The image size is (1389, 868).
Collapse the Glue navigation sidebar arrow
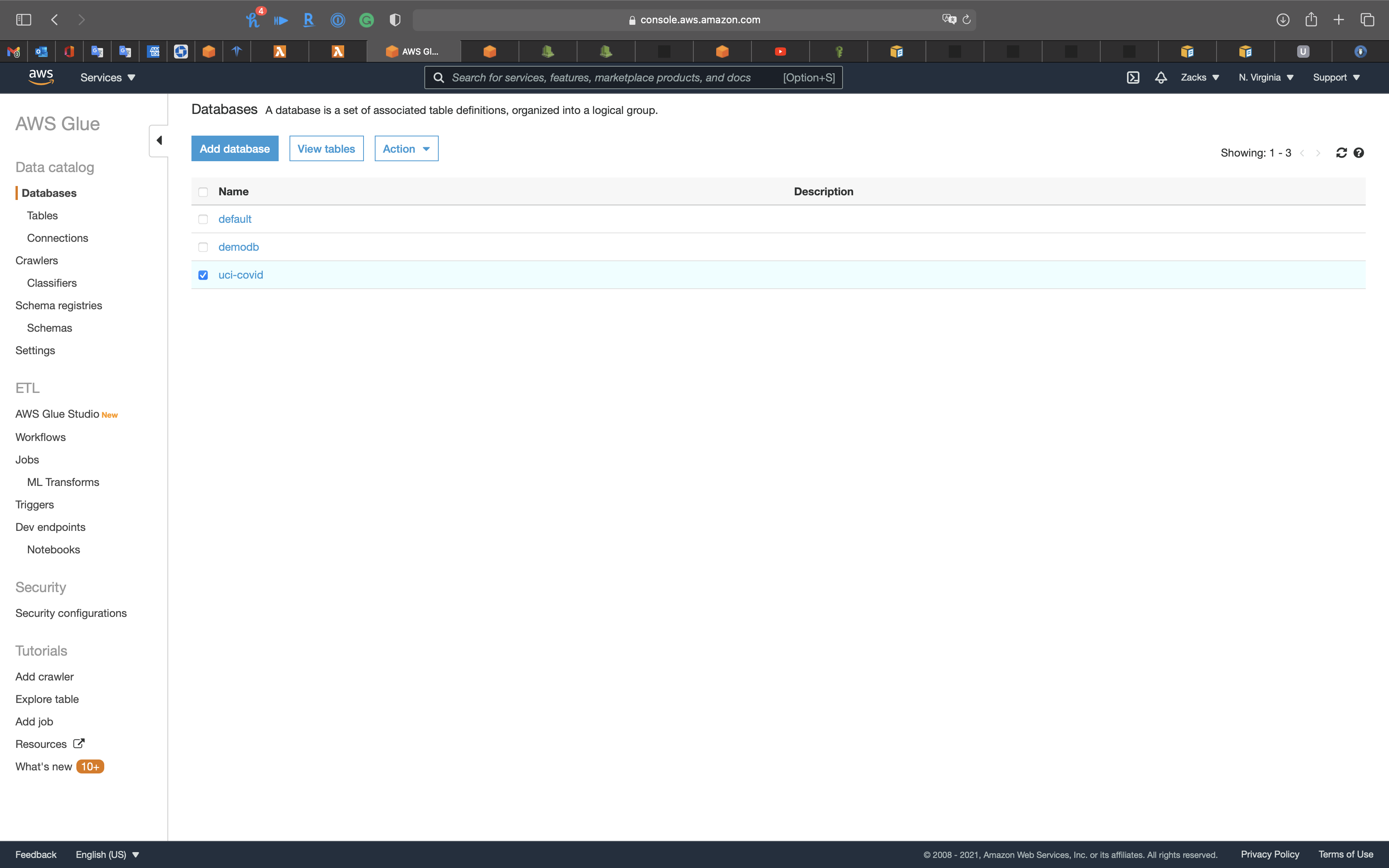[159, 141]
